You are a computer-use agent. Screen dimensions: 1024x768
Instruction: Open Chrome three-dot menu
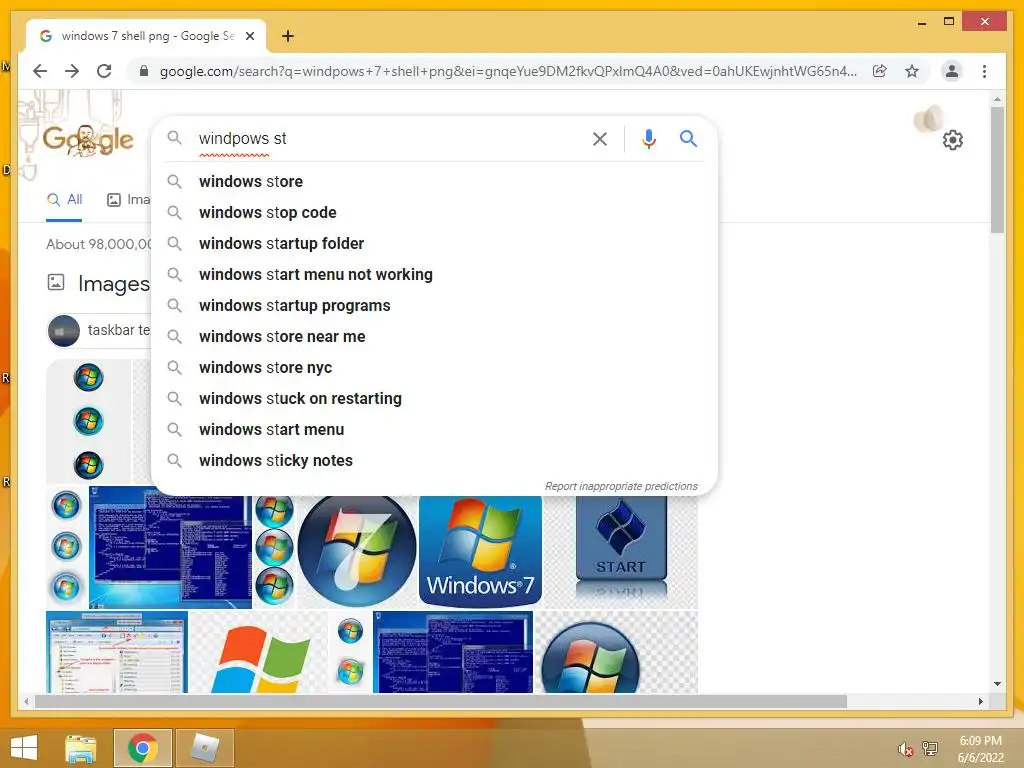click(x=984, y=71)
